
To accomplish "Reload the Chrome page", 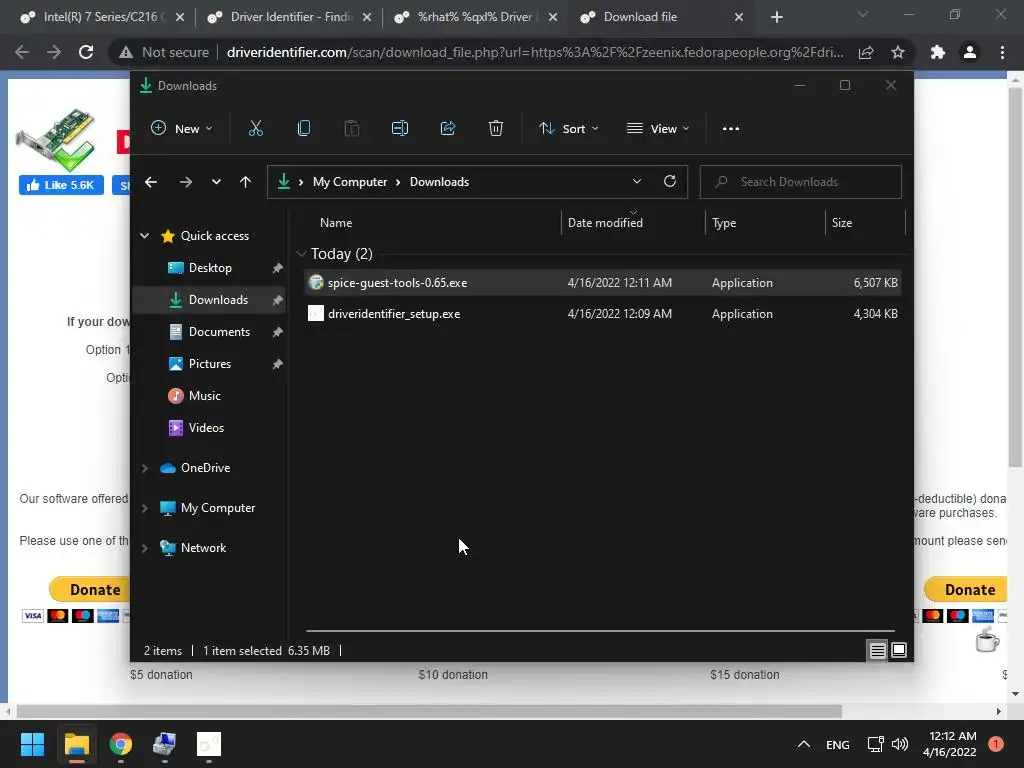I will point(86,52).
